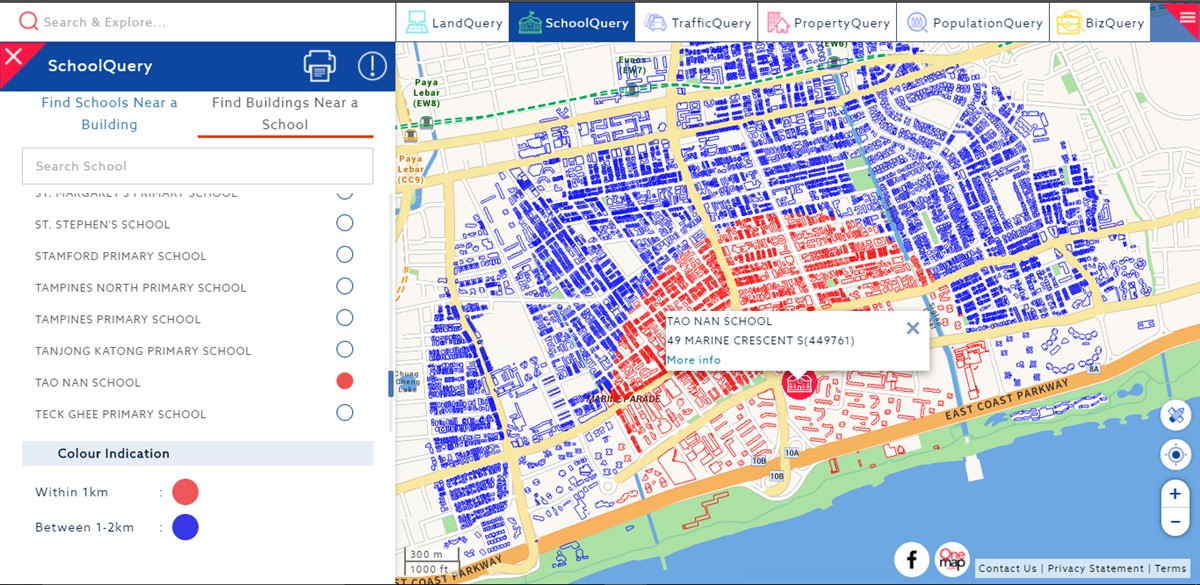Choose the Teck Ghee Primary School option

pyautogui.click(x=345, y=413)
